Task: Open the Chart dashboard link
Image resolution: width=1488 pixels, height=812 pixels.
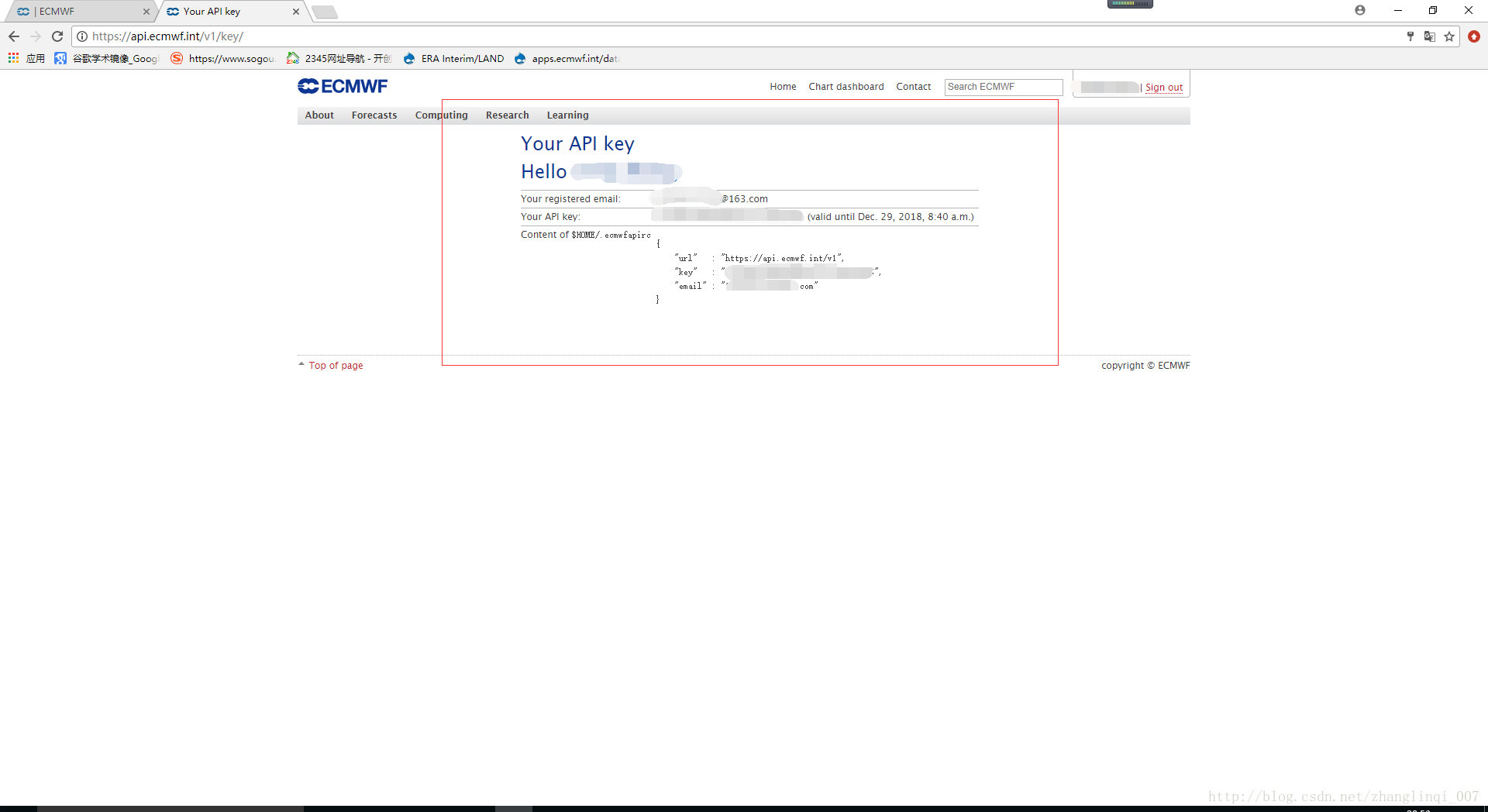Action: pos(846,87)
